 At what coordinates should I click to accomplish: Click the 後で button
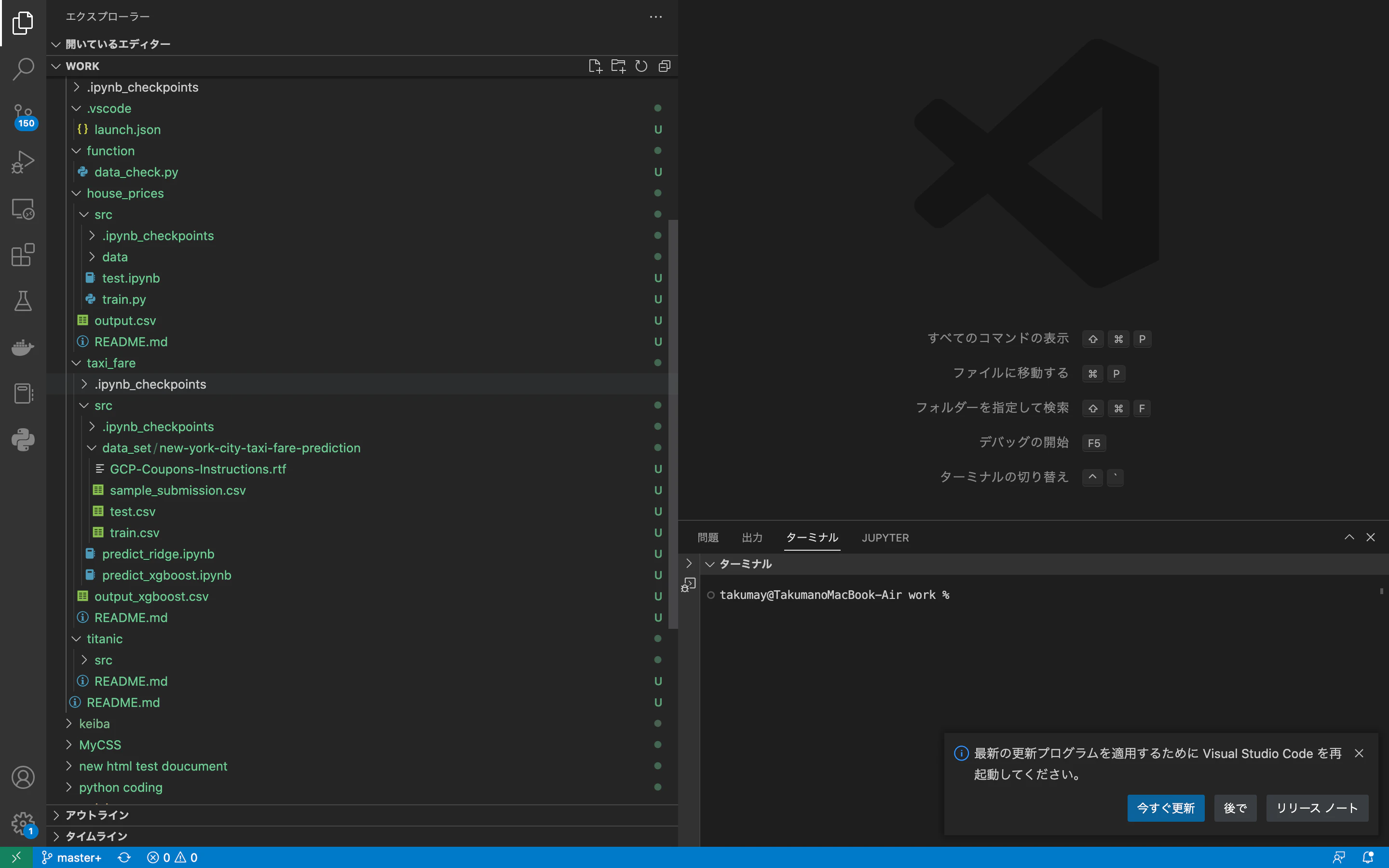[x=1235, y=808]
